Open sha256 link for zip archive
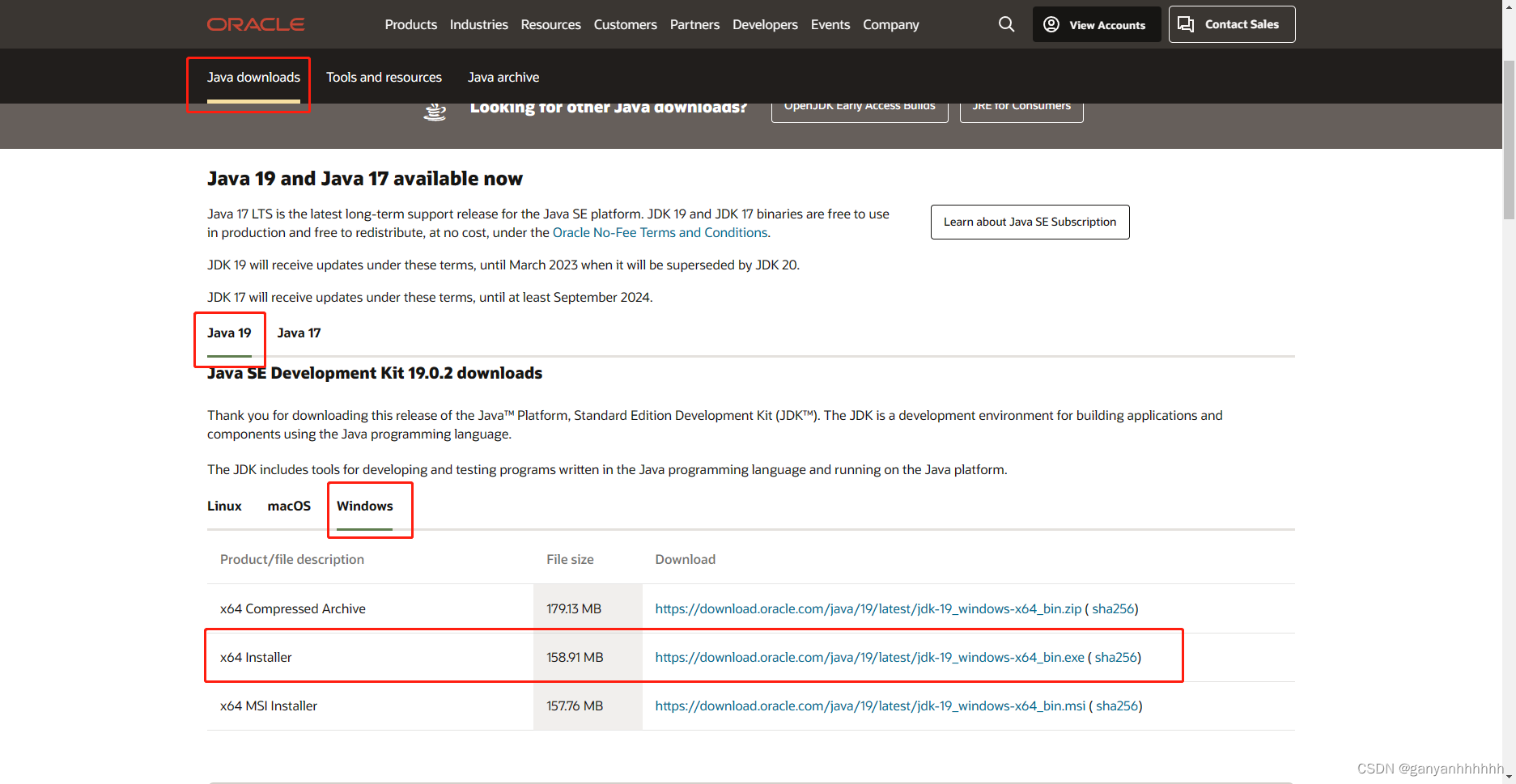This screenshot has width=1516, height=784. click(1113, 608)
